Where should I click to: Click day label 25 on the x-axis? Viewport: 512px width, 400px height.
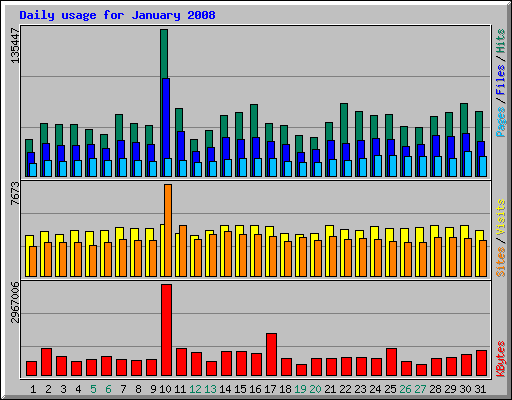coord(390,389)
